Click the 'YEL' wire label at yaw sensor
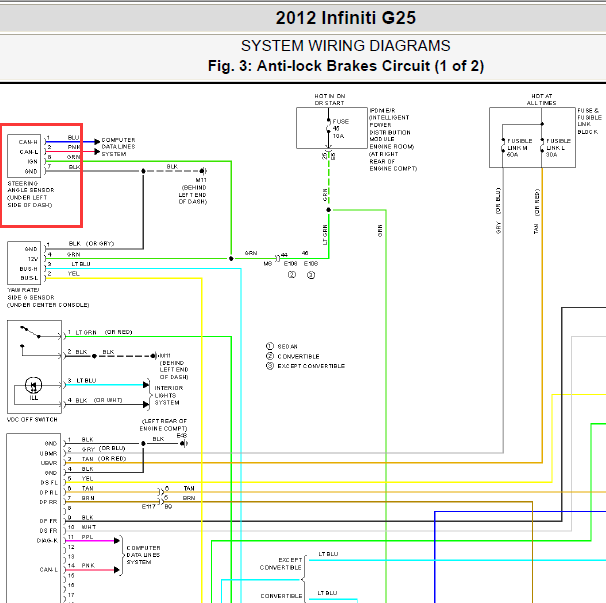The image size is (606, 603). [73, 273]
